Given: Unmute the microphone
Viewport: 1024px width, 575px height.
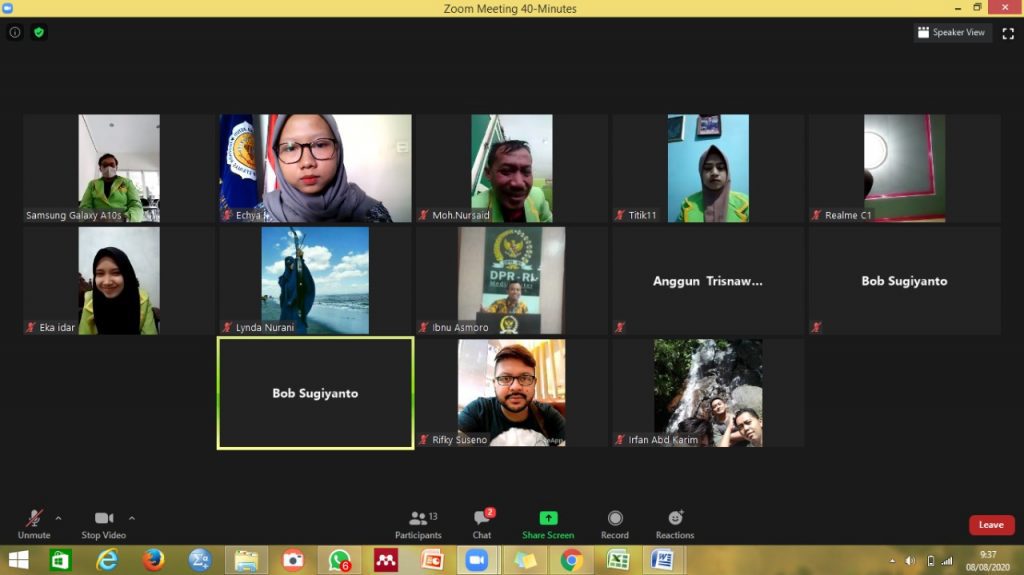Looking at the screenshot, I should [34, 518].
